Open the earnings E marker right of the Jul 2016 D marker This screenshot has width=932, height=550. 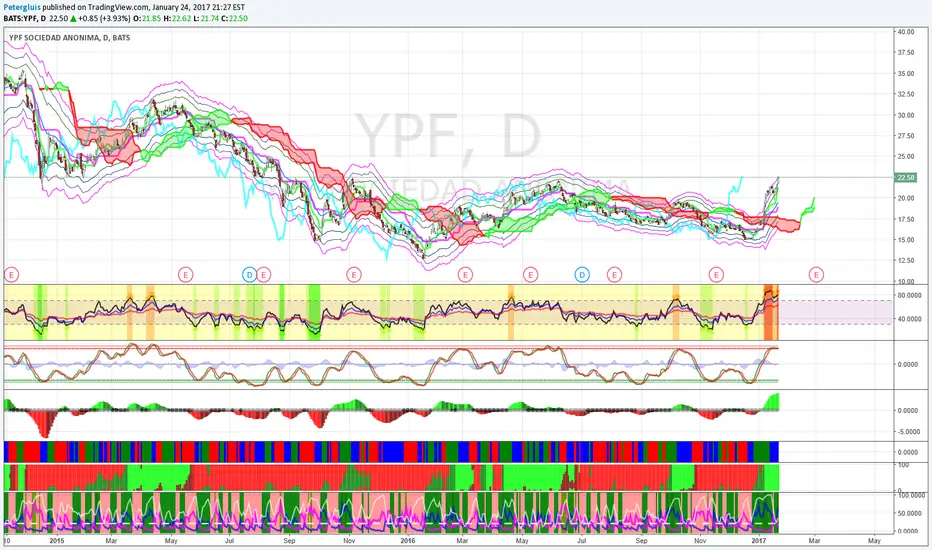[x=614, y=274]
